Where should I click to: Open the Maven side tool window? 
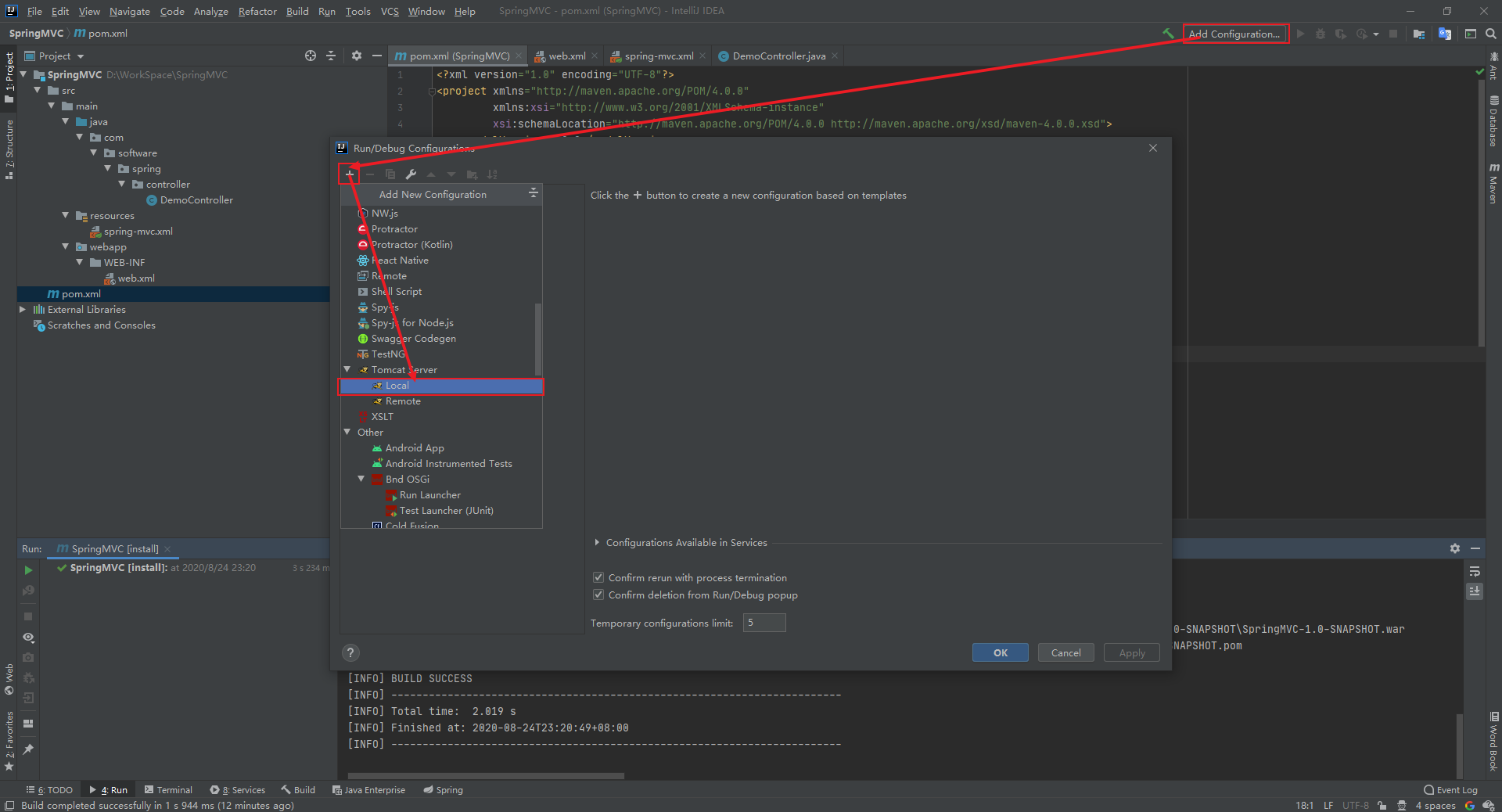coord(1493,184)
